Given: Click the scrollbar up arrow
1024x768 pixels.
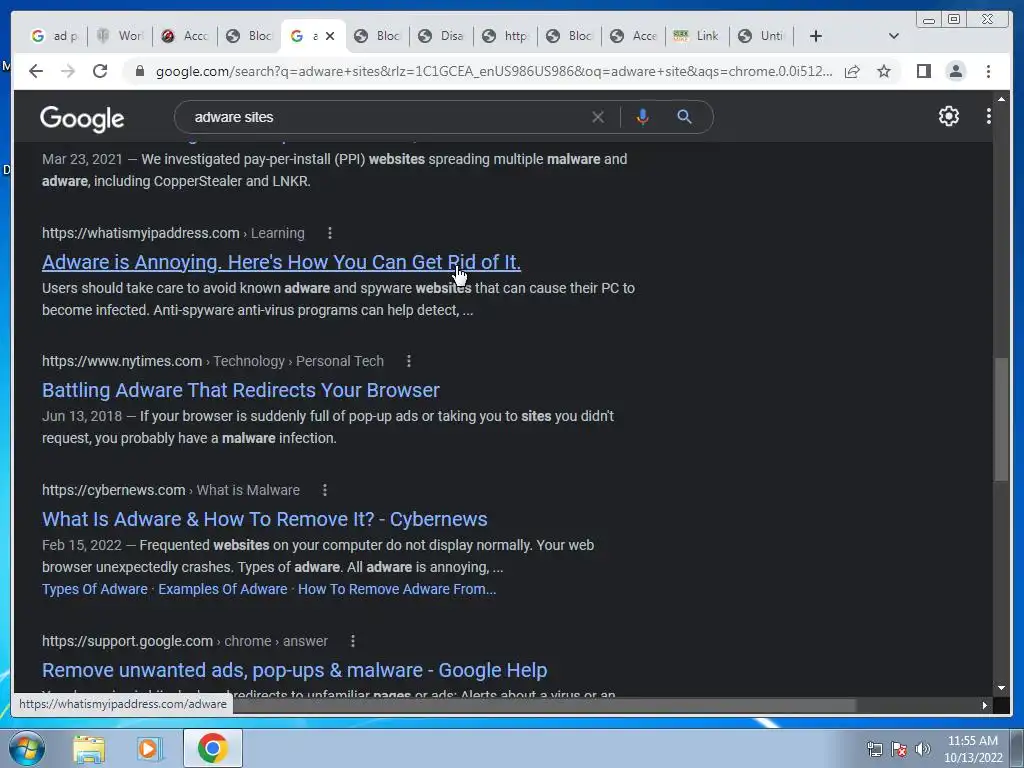Looking at the screenshot, I should [1001, 99].
